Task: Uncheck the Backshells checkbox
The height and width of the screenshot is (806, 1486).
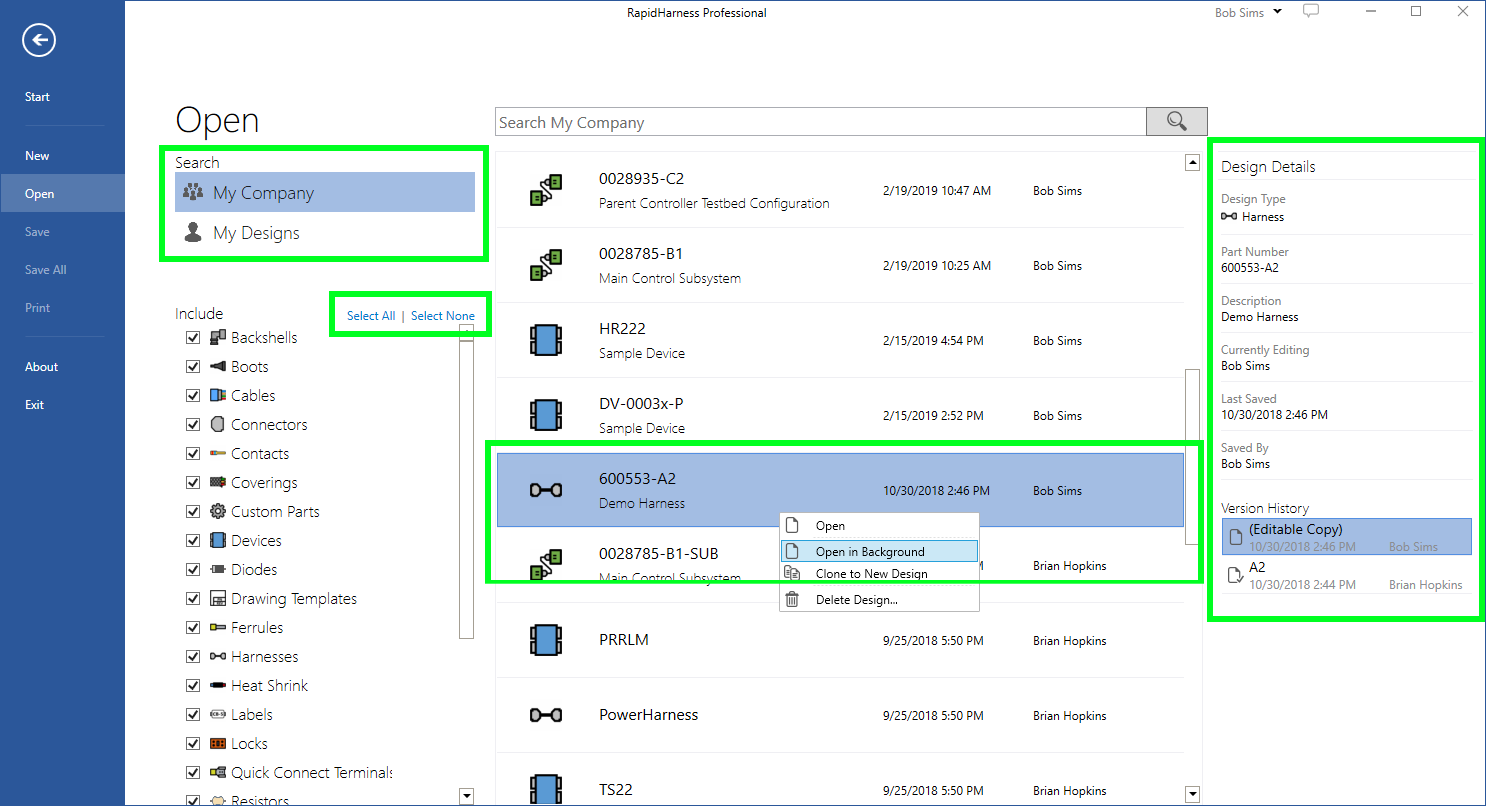Action: pyautogui.click(x=194, y=338)
